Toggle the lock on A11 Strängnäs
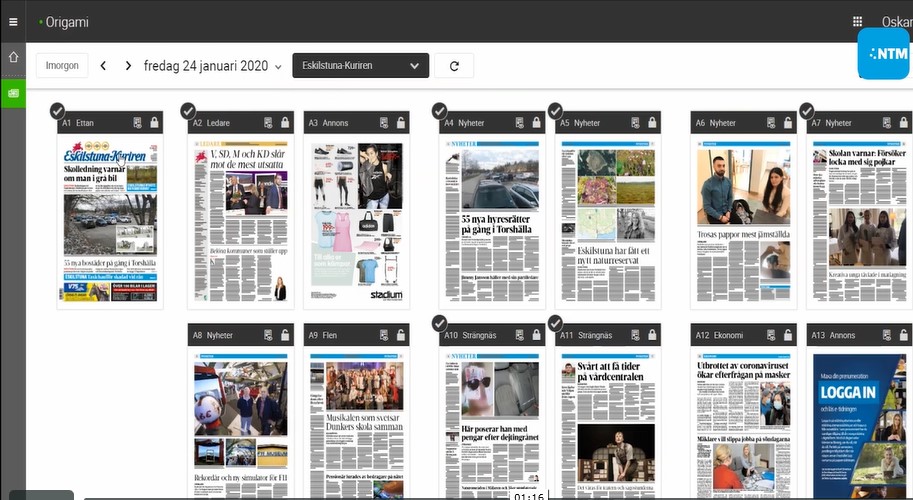The width and height of the screenshot is (913, 500). click(652, 335)
